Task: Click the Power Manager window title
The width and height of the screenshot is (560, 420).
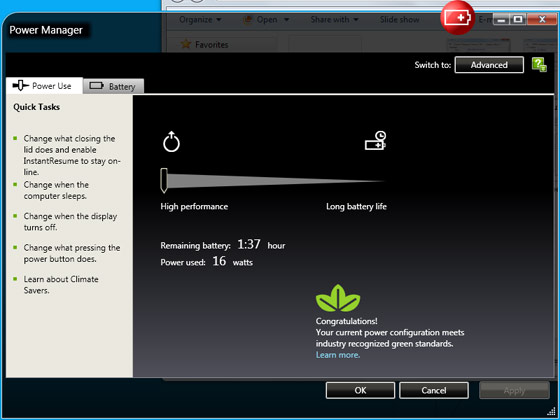Action: click(x=46, y=30)
